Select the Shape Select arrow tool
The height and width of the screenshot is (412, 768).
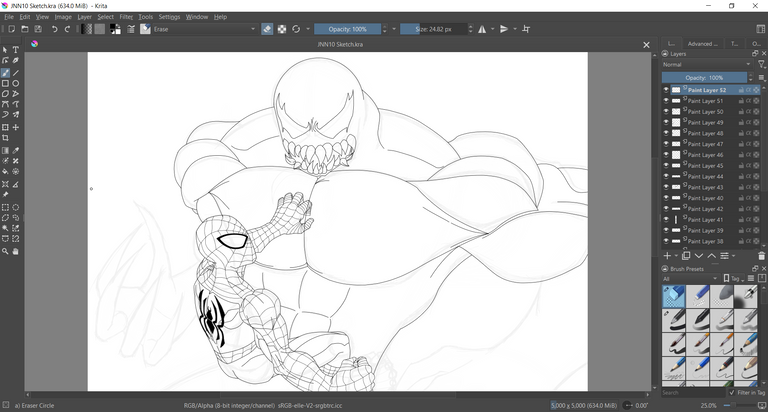pos(5,50)
